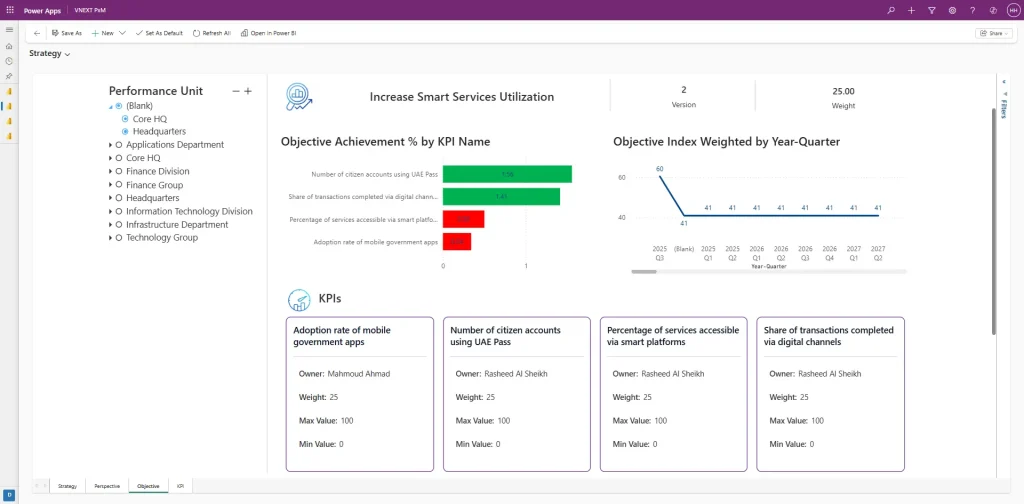Click the search magnifier icon in header
Screen dimensions: 1024x504
tap(891, 10)
